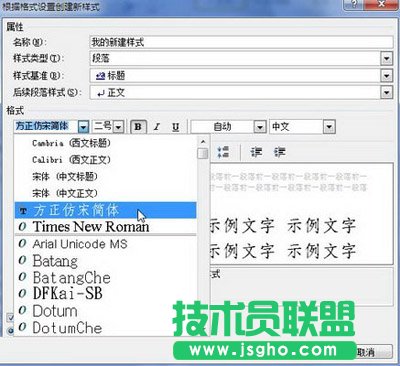Image resolution: width=400 pixels, height=366 pixels.
Task: Pick Arial Unicode MS font
Action: [x=105, y=244]
